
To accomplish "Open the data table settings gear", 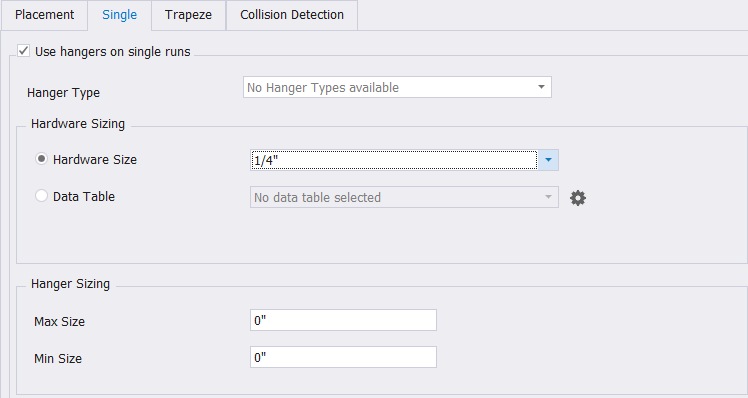I will pyautogui.click(x=578, y=198).
